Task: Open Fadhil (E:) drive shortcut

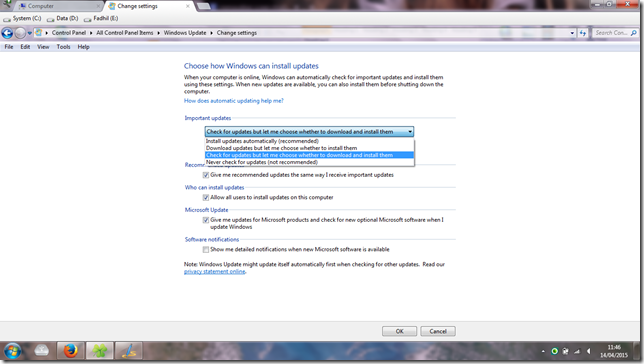Action: click(x=101, y=18)
